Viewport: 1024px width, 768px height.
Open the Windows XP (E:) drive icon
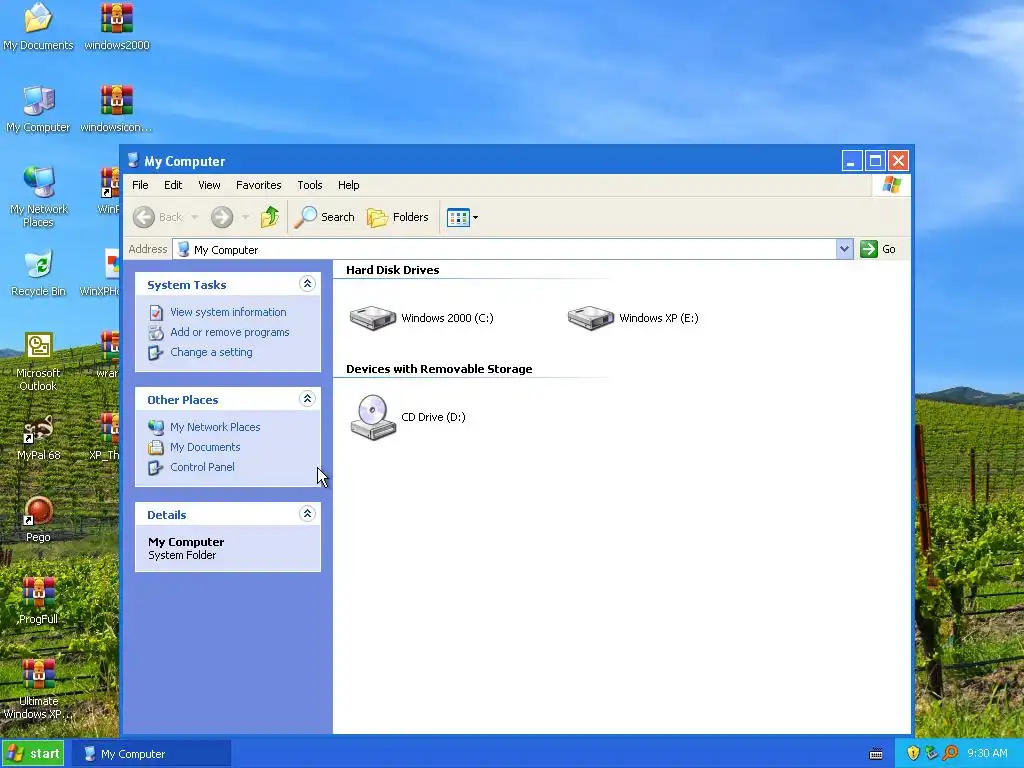pos(590,318)
